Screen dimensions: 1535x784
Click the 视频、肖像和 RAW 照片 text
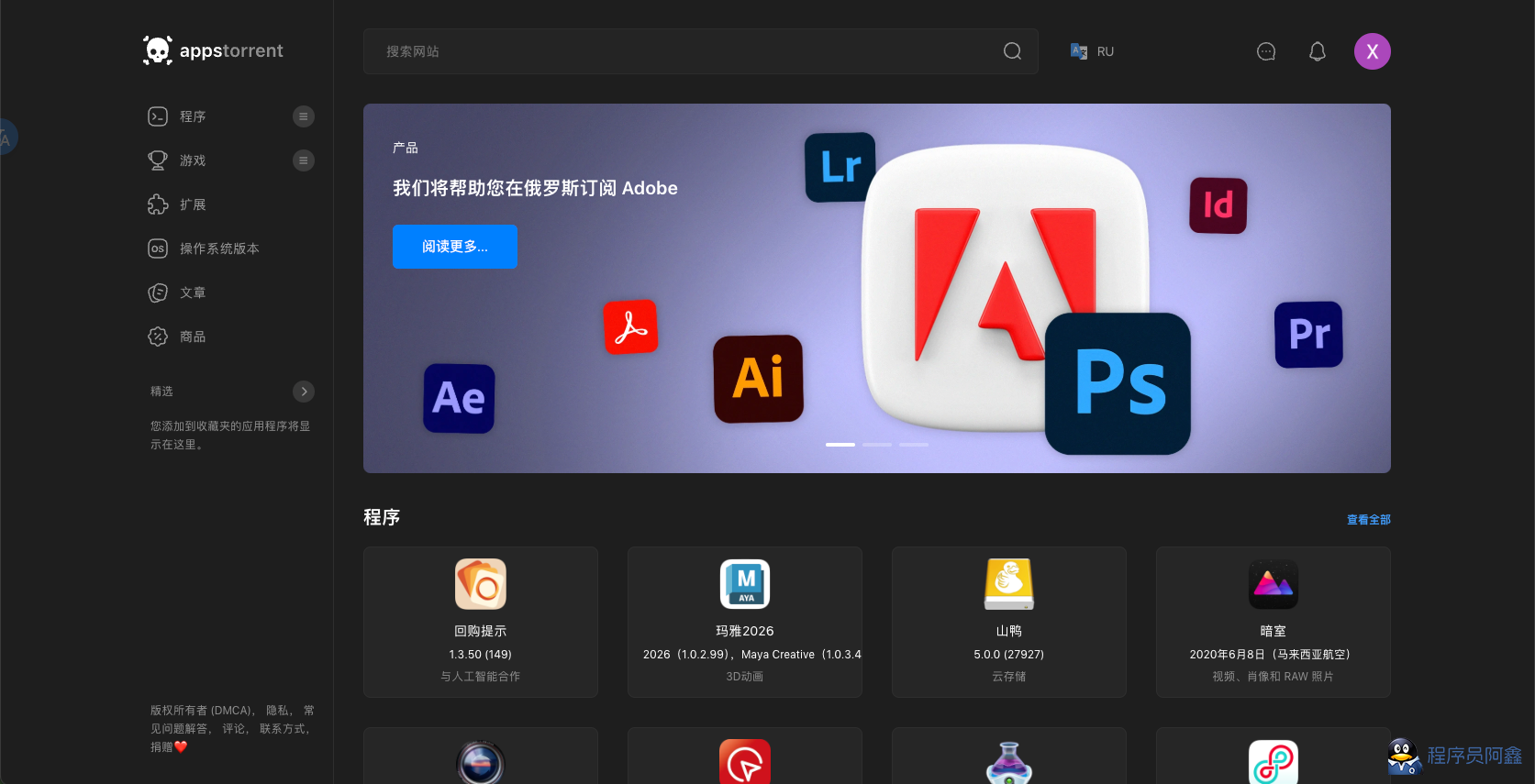(x=1274, y=677)
